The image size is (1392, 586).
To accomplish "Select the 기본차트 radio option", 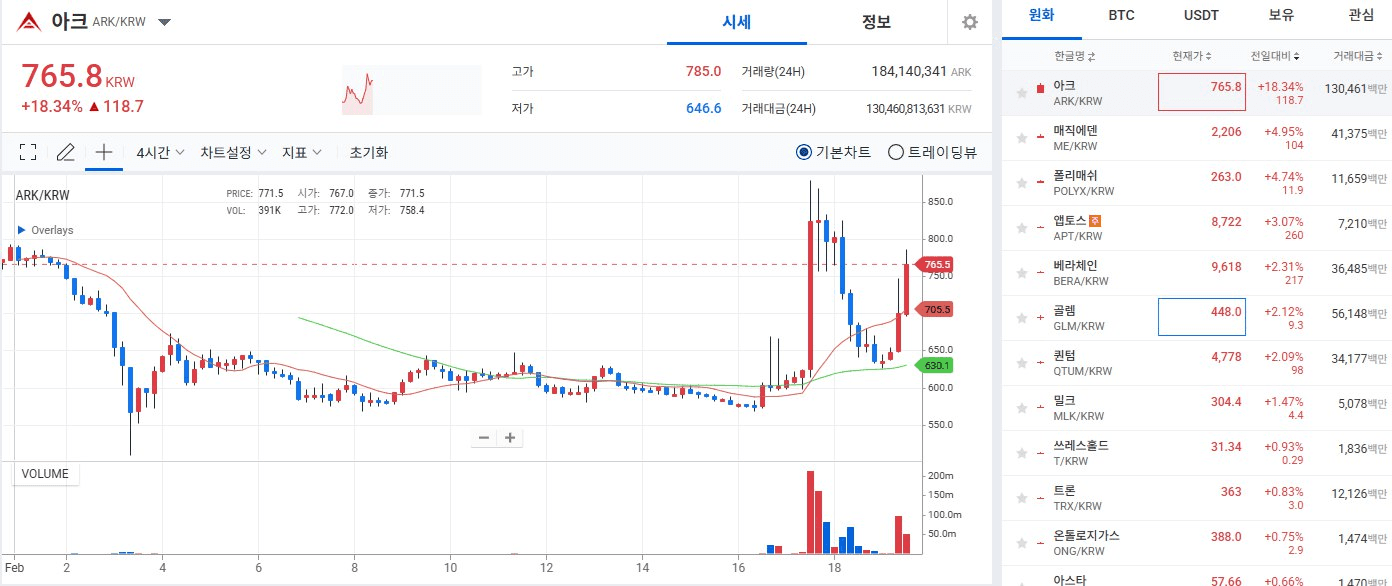I will (804, 153).
